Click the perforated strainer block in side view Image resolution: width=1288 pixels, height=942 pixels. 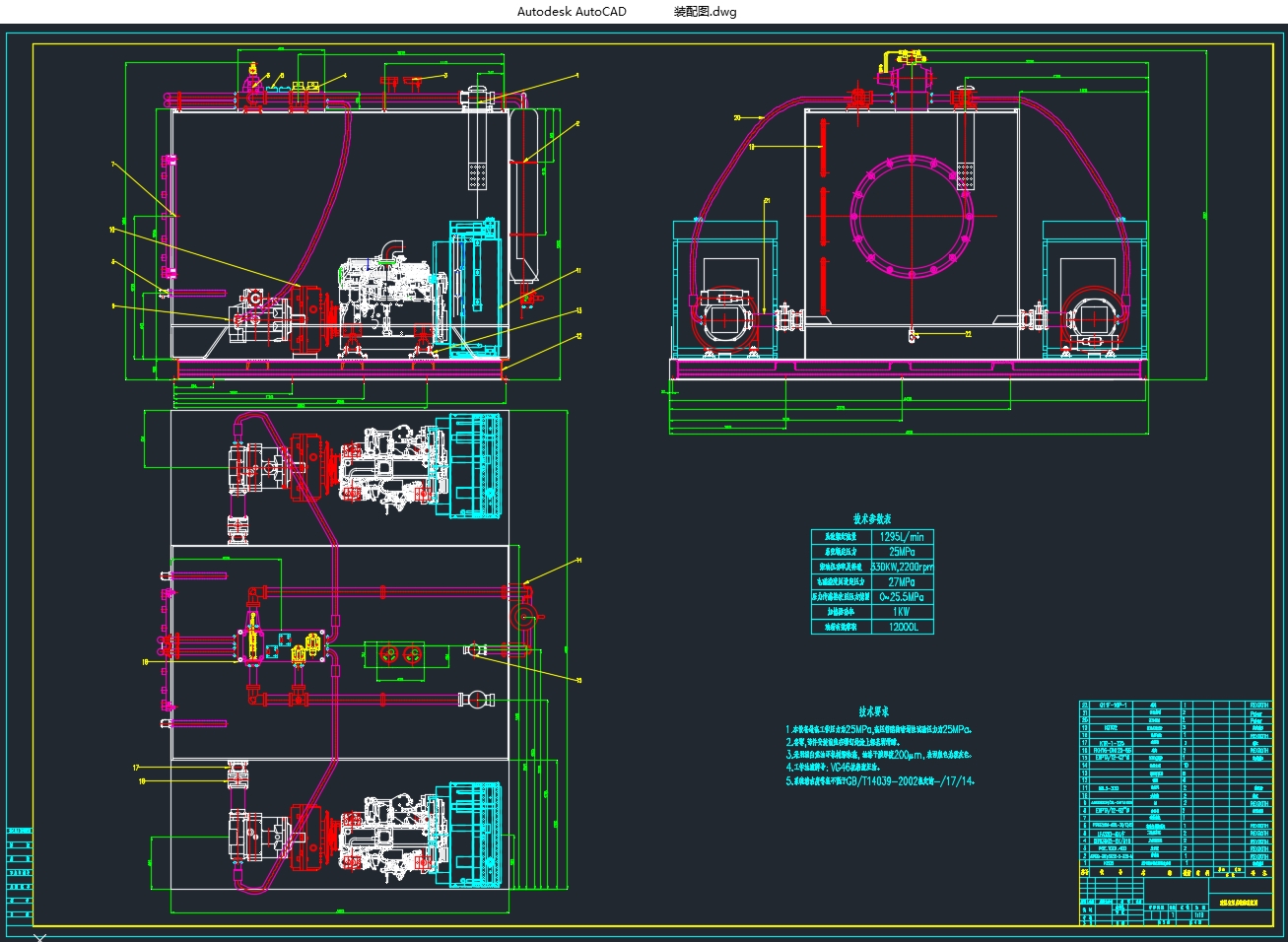[x=479, y=174]
